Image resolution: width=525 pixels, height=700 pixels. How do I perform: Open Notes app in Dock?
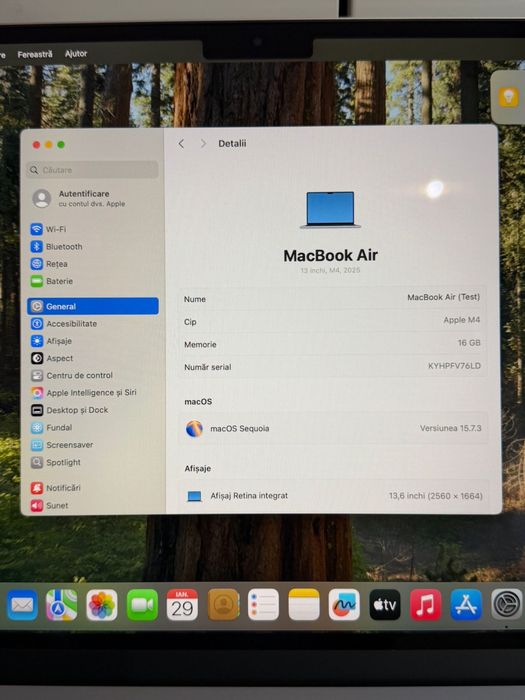click(304, 605)
